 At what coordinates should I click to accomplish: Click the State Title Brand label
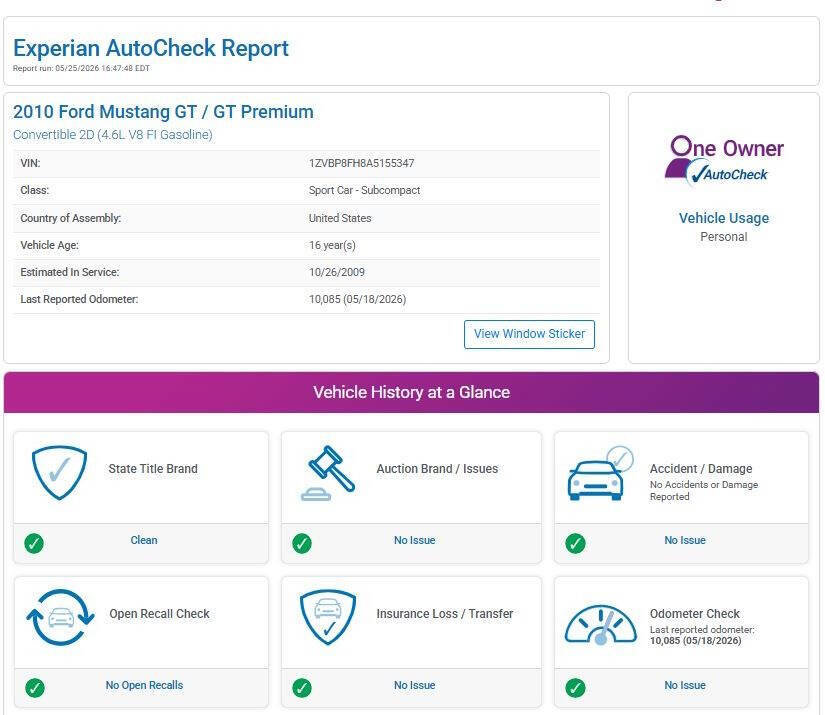pyautogui.click(x=153, y=469)
